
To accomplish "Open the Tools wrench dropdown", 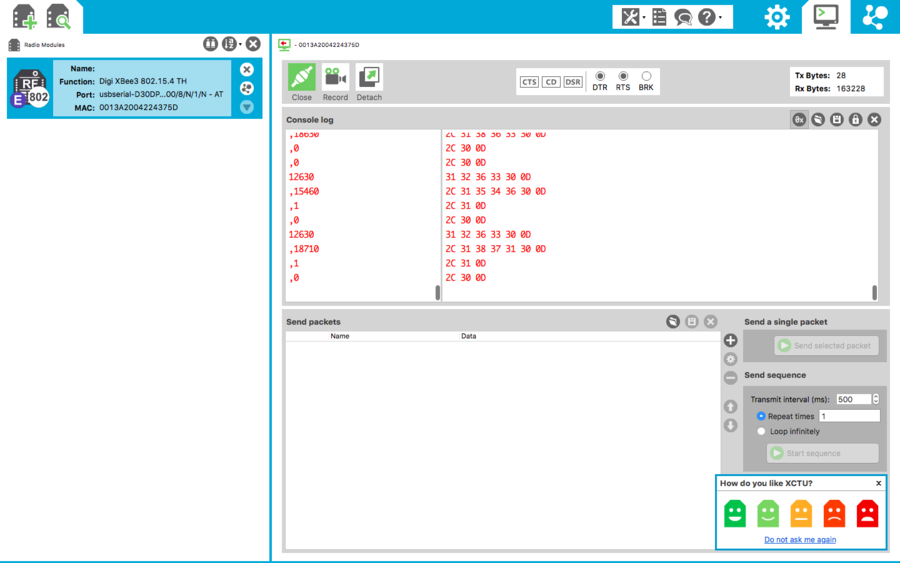I will pyautogui.click(x=633, y=17).
